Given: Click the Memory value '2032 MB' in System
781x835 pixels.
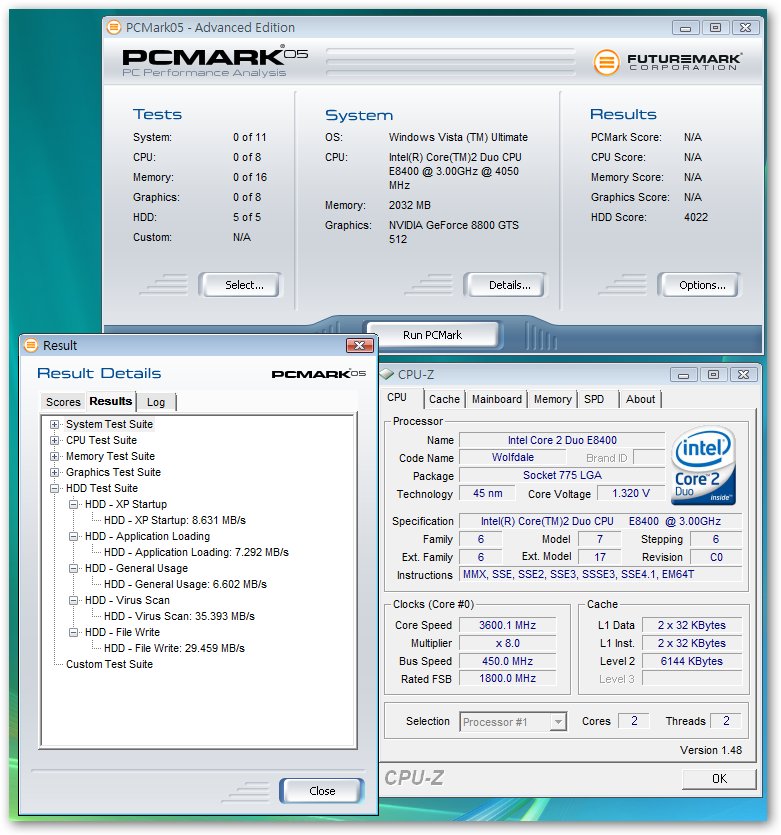Looking at the screenshot, I should [409, 205].
